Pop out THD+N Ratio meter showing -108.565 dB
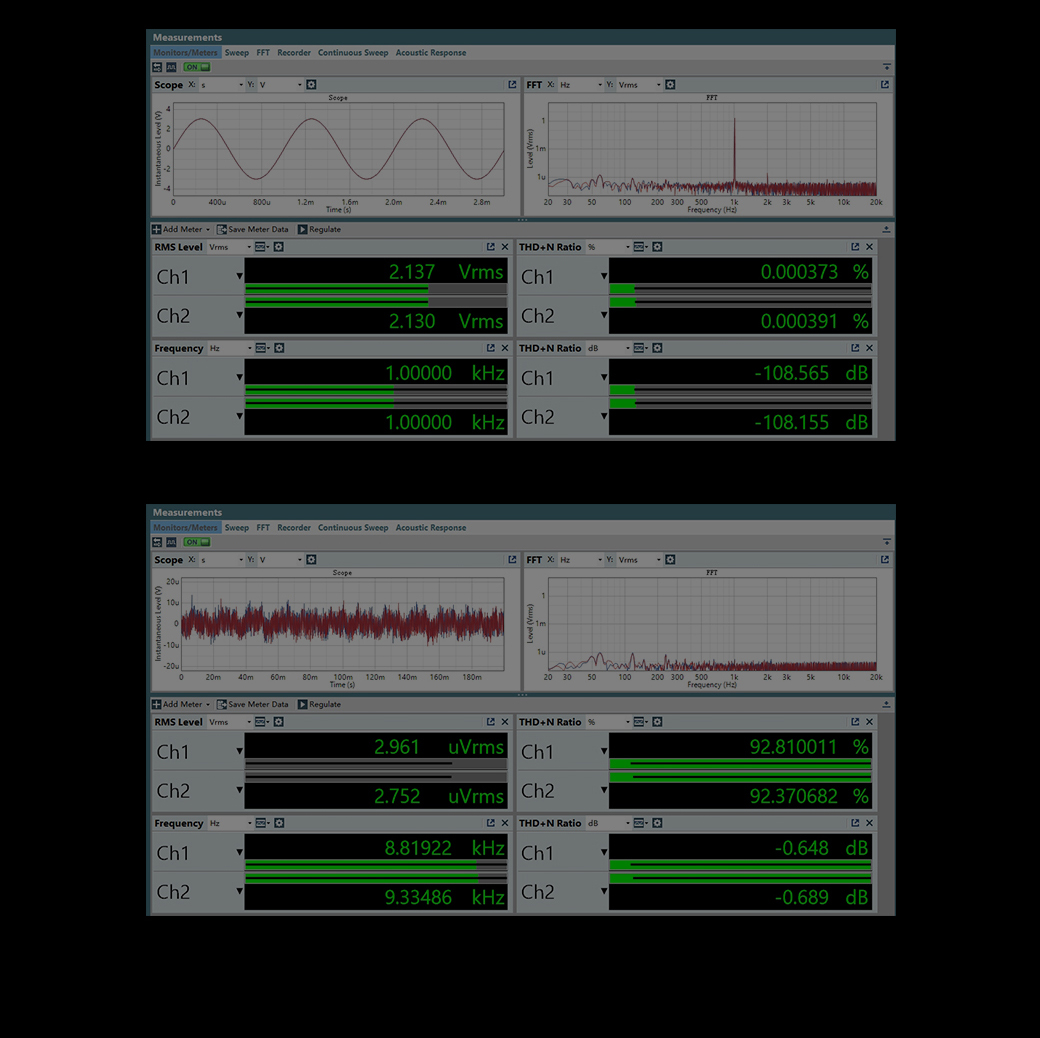The height and width of the screenshot is (1038, 1040). pos(855,348)
